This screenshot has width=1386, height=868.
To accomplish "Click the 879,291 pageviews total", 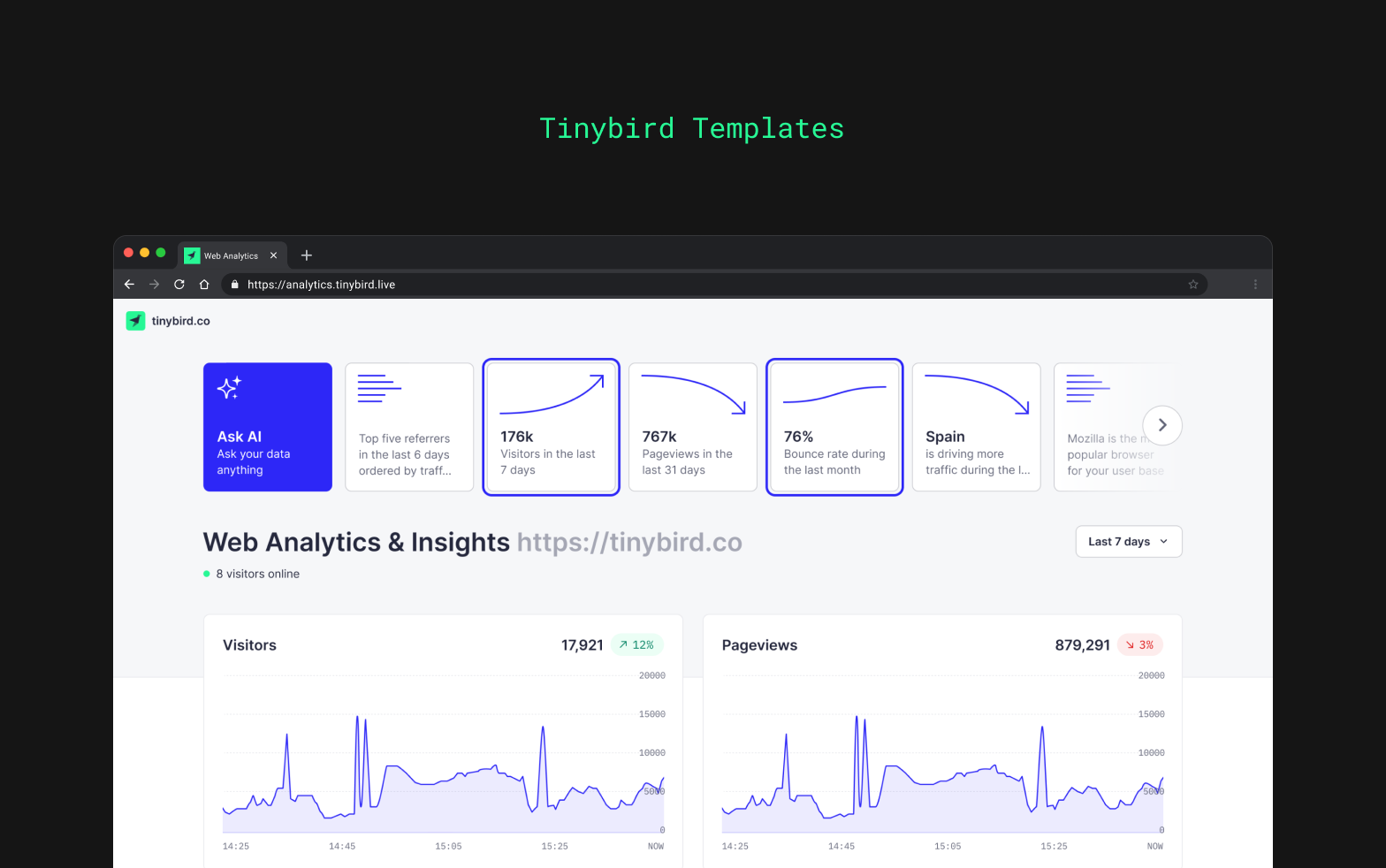I will 1083,645.
